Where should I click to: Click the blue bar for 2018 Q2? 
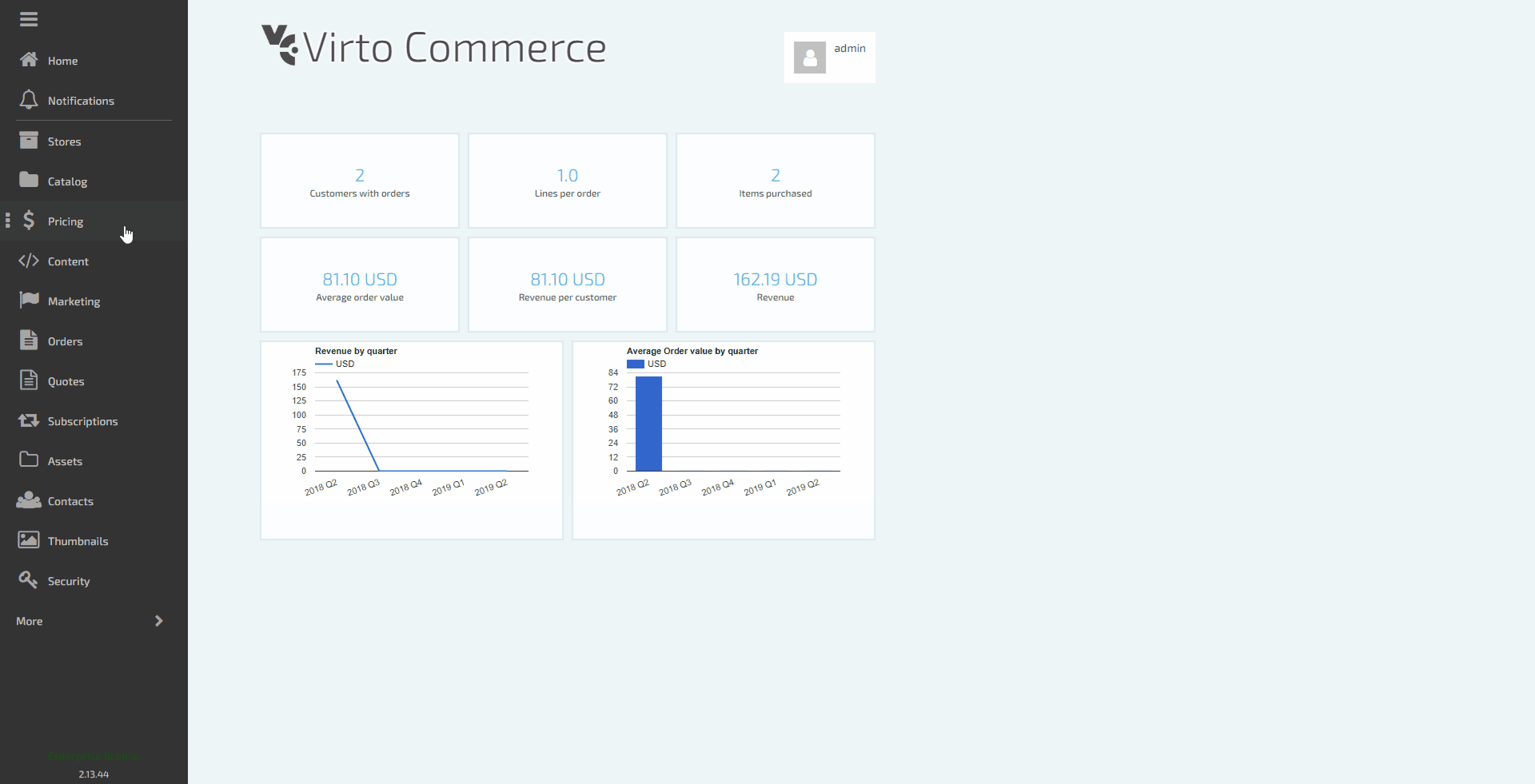coord(648,424)
